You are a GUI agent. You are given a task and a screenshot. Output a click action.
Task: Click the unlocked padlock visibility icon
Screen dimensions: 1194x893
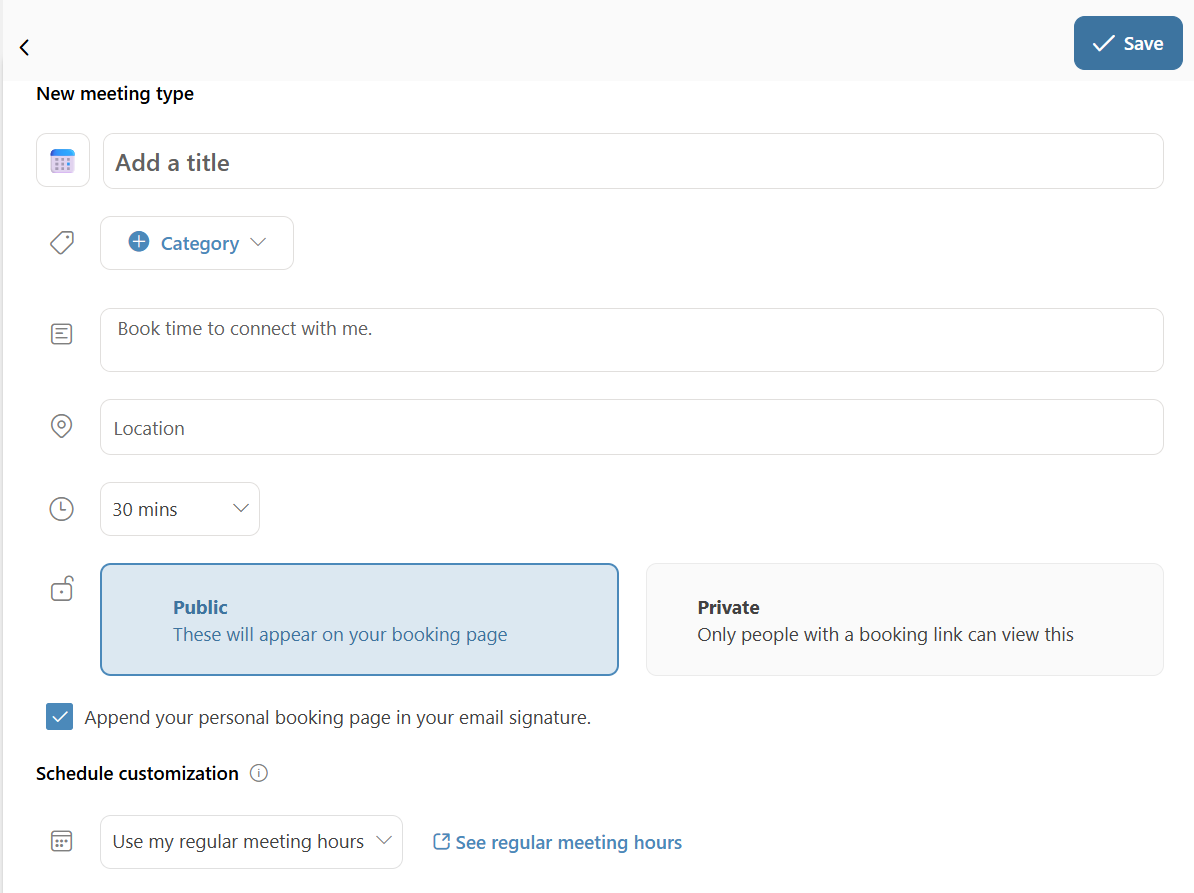tap(62, 589)
